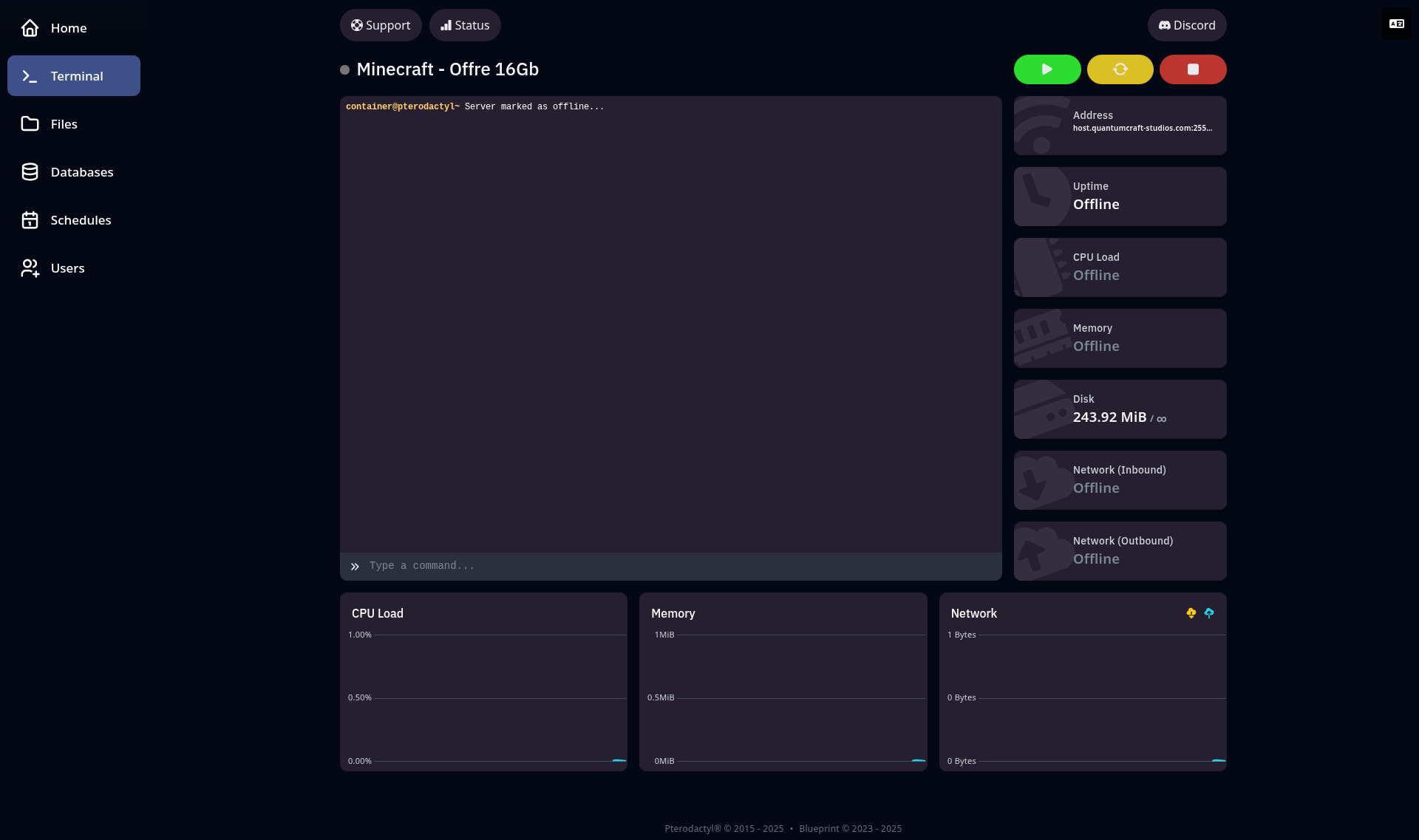The width and height of the screenshot is (1419, 840).
Task: Click the add-user icon for Users
Action: (x=30, y=268)
